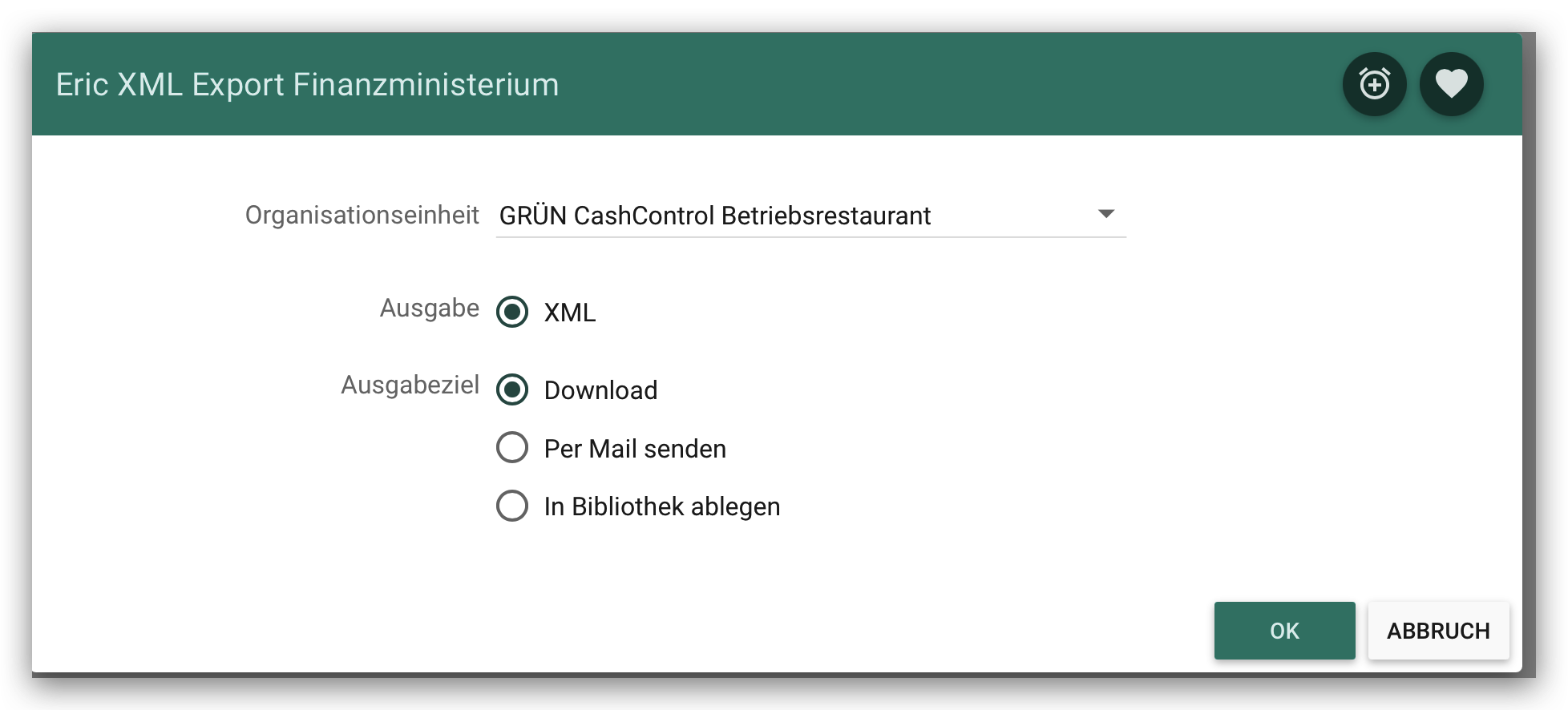Select the XML output radio button
Screen dimensions: 1568x710
[512, 312]
